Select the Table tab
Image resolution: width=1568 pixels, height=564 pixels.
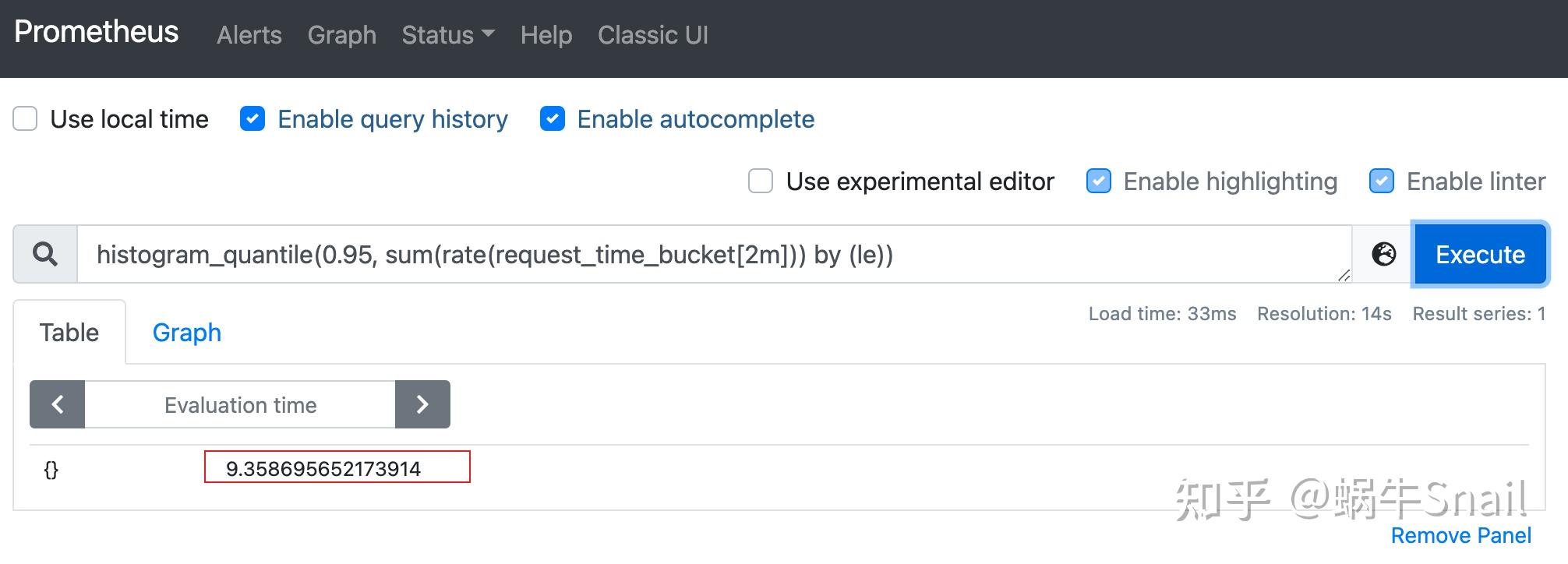point(69,333)
